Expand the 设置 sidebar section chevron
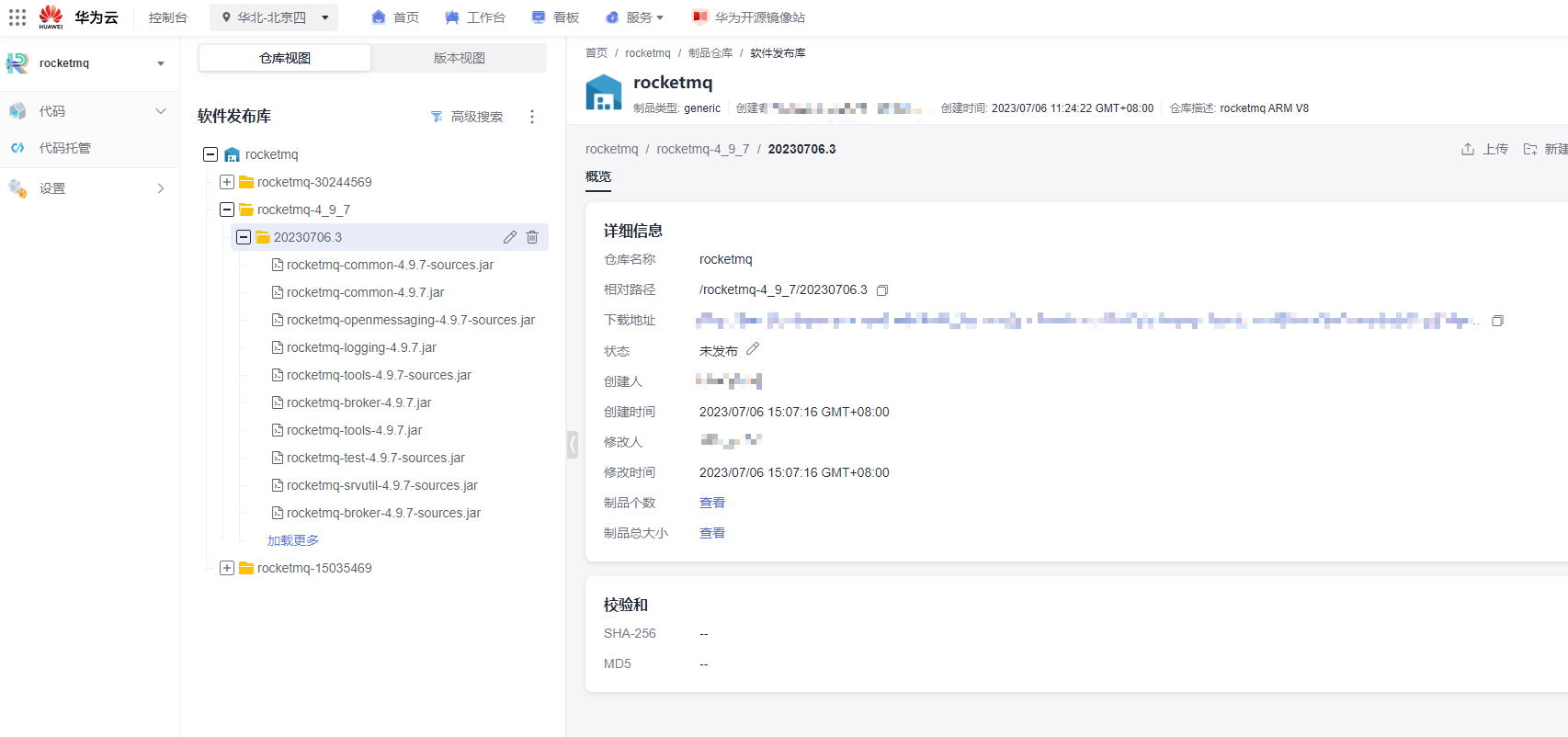 161,188
